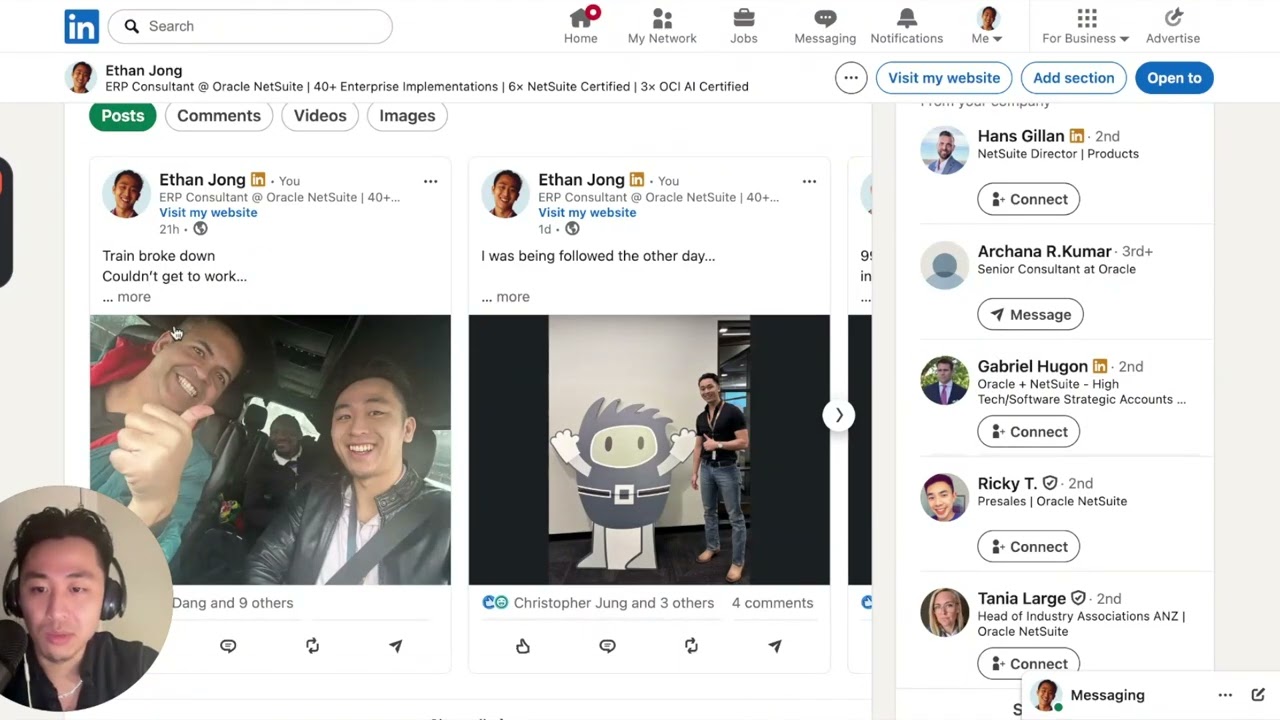Message Archana R.Kumar
Screen dimensions: 1280x720
[x=1030, y=314]
